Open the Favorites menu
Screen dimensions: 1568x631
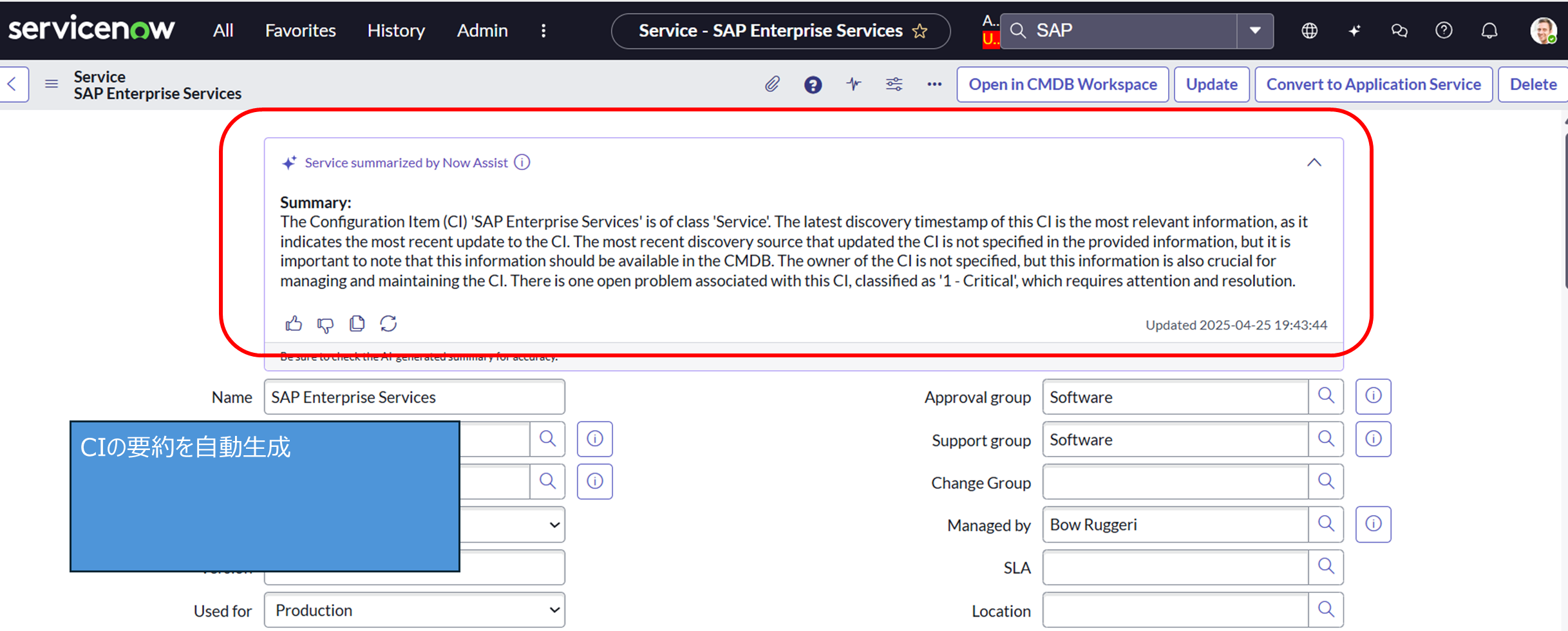tap(300, 30)
